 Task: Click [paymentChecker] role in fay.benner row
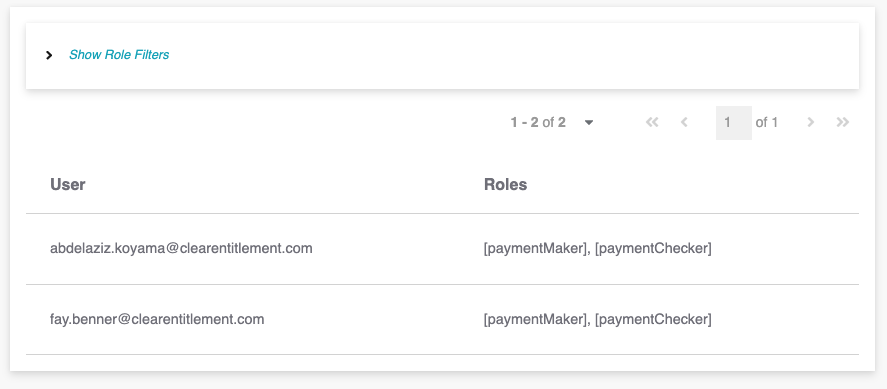pyautogui.click(x=653, y=319)
